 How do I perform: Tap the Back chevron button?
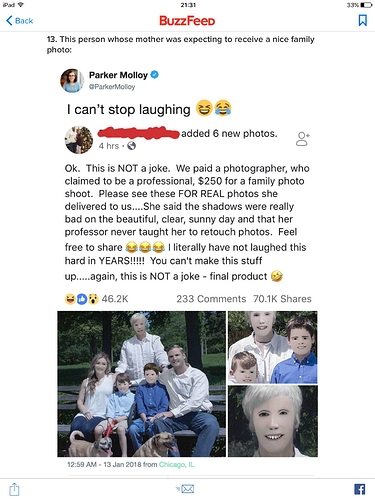[20, 21]
